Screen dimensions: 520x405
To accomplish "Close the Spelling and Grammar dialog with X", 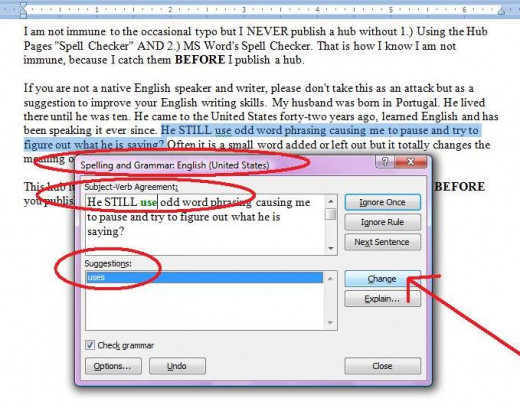I will 411,162.
